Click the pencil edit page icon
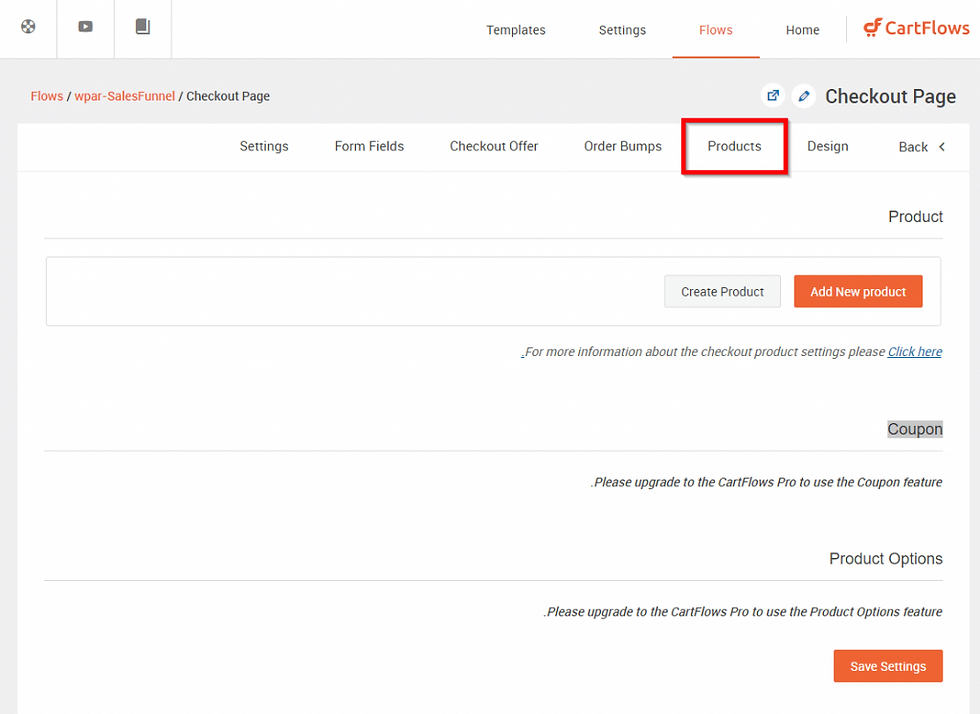 click(804, 96)
